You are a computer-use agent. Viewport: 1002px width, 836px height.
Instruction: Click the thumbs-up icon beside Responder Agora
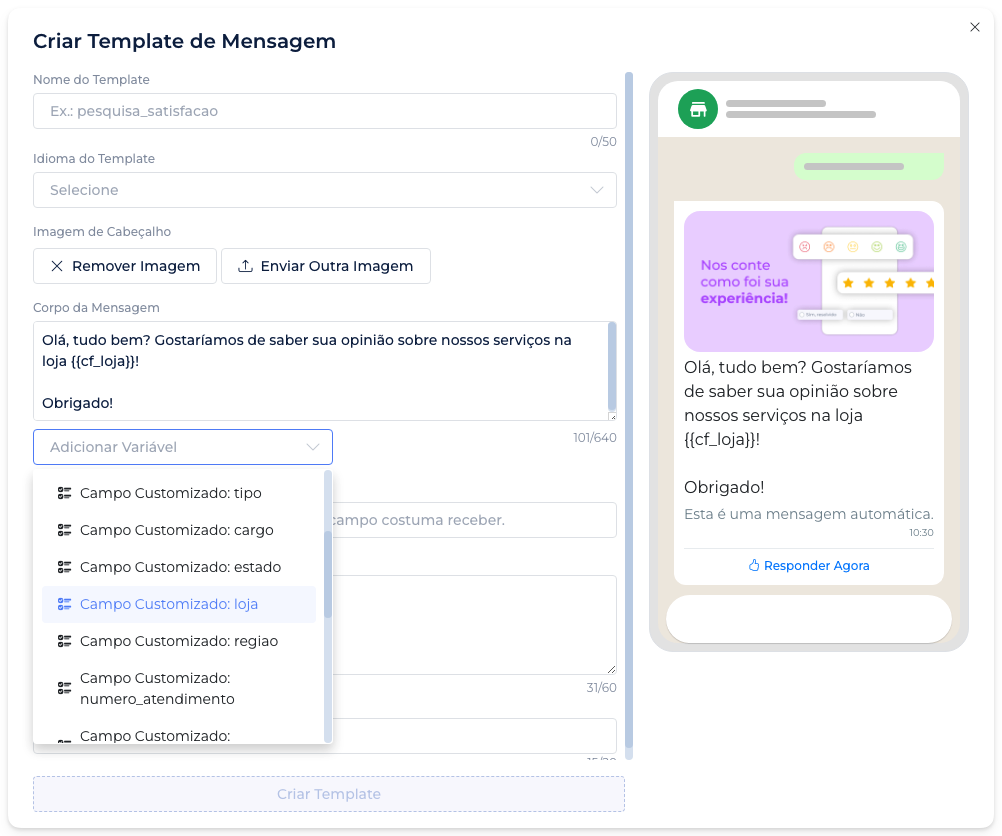click(x=754, y=566)
